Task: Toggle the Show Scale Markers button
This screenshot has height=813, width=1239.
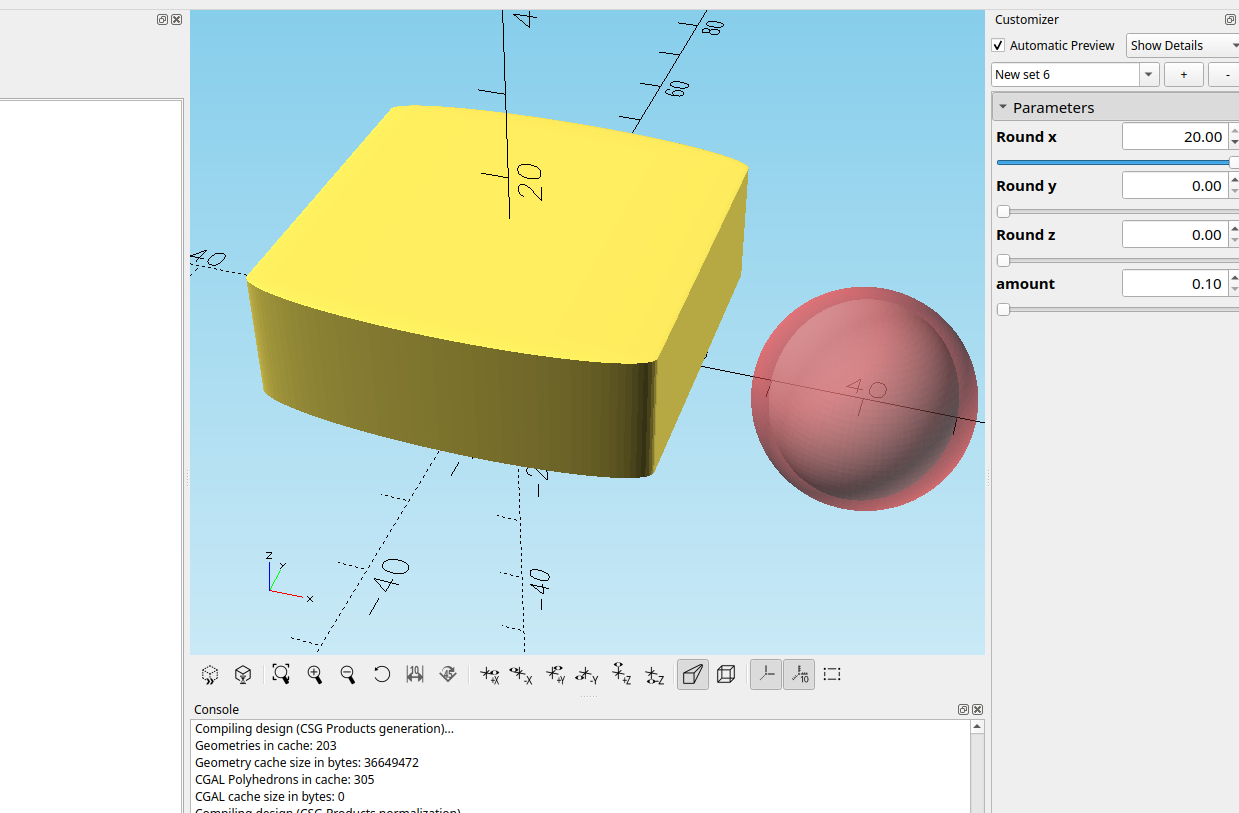Action: (x=799, y=675)
